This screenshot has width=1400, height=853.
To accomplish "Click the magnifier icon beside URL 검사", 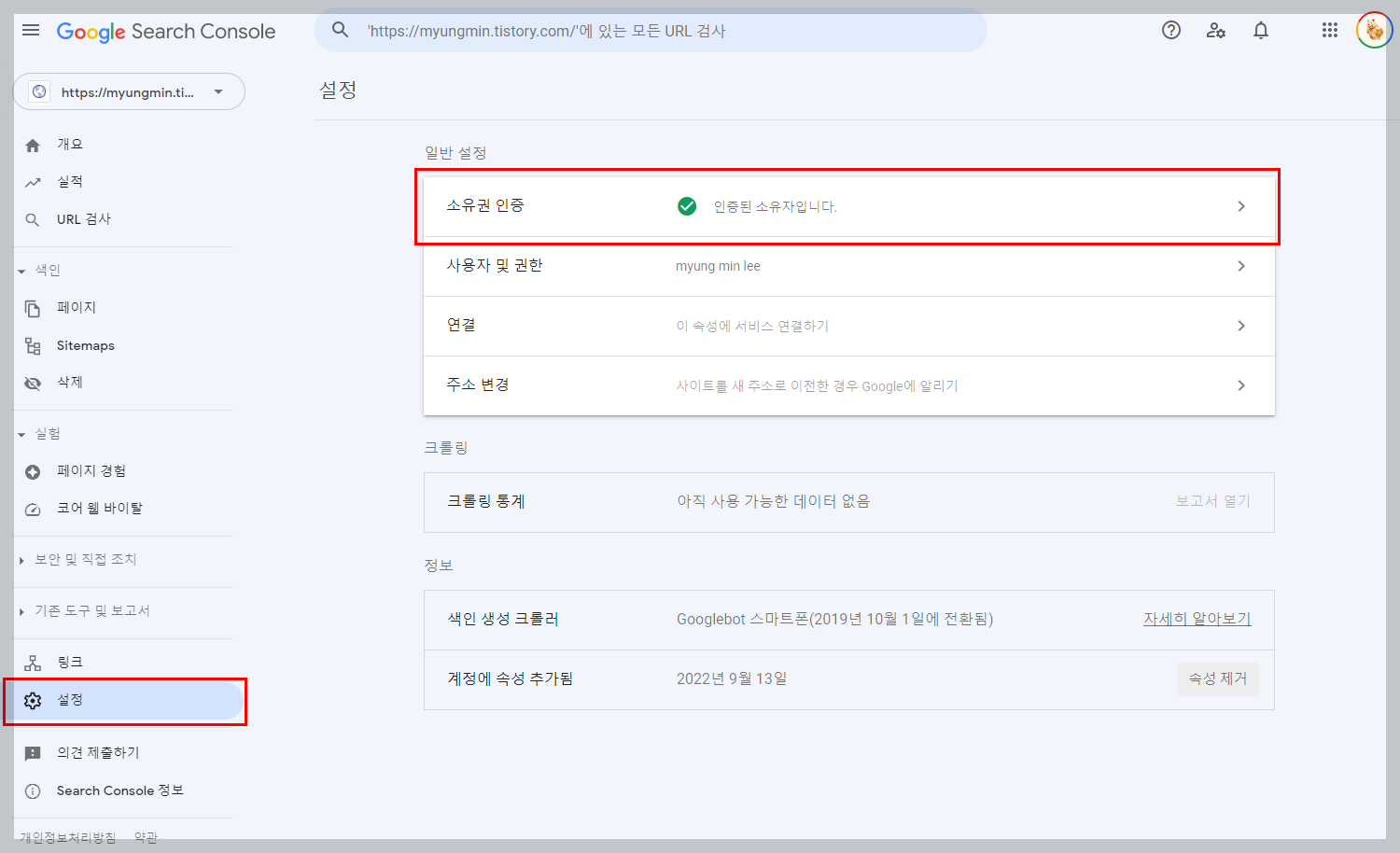I will (33, 219).
